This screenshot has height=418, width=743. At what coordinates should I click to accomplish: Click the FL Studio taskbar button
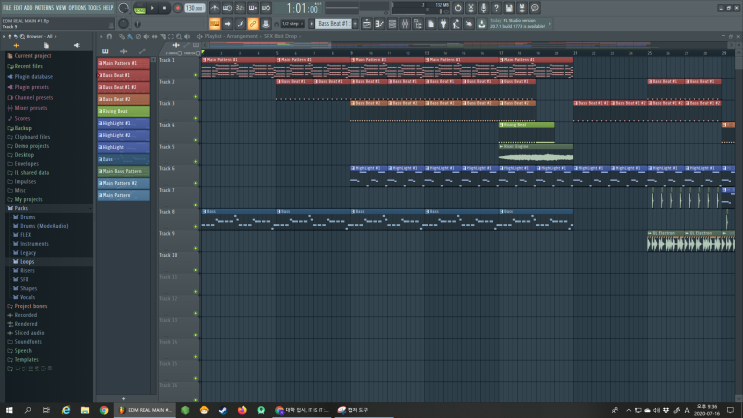pyautogui.click(x=145, y=410)
